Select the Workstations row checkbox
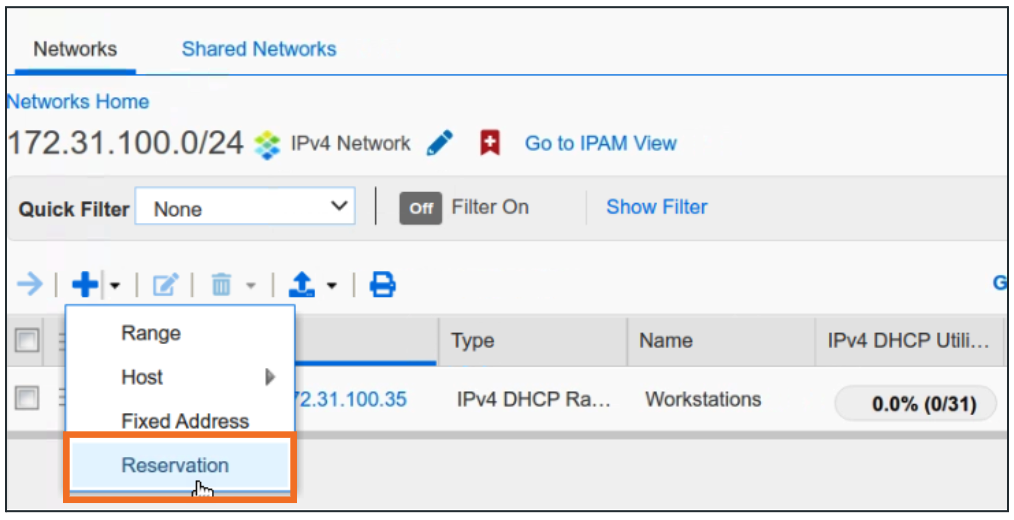 [x=26, y=399]
